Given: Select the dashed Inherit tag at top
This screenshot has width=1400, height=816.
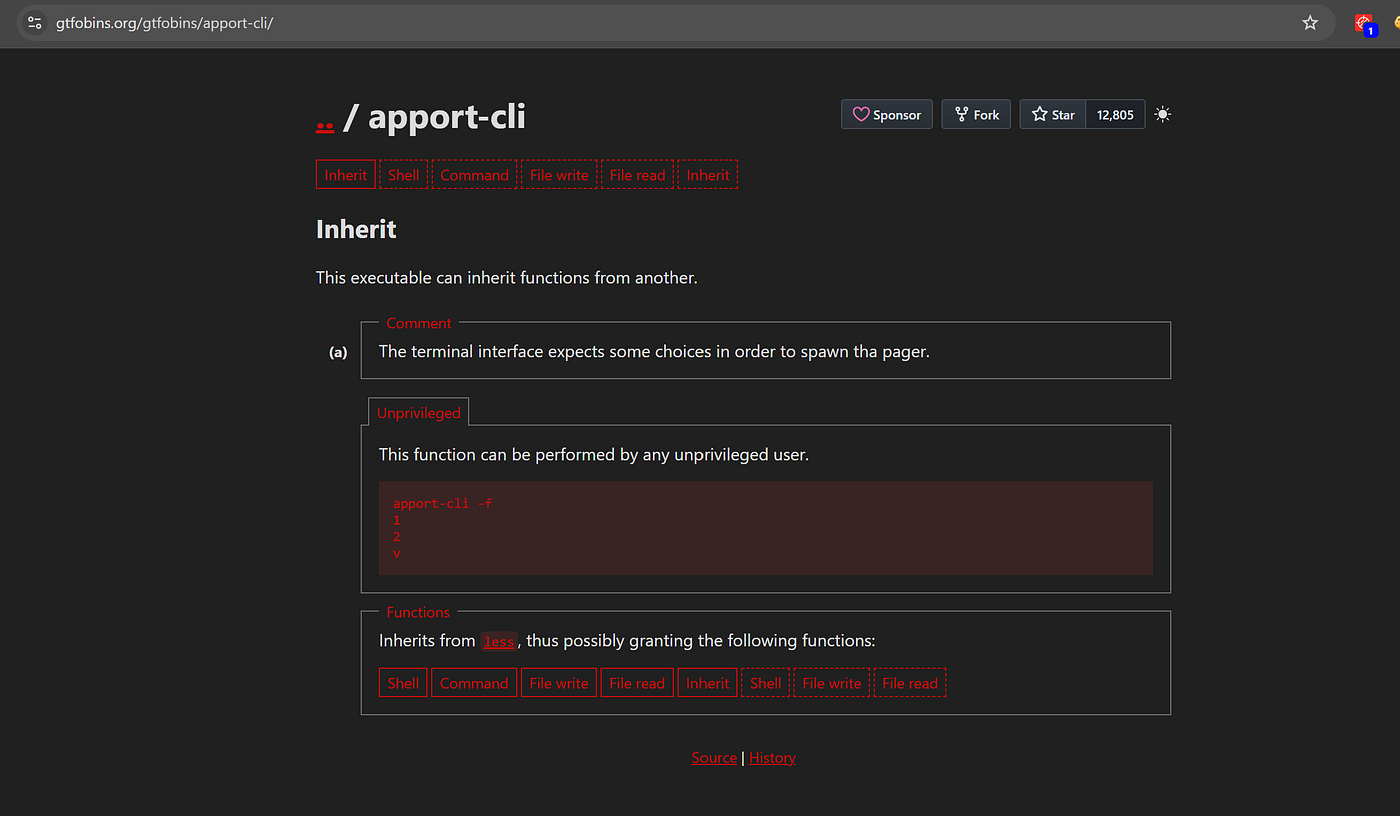Looking at the screenshot, I should (708, 175).
